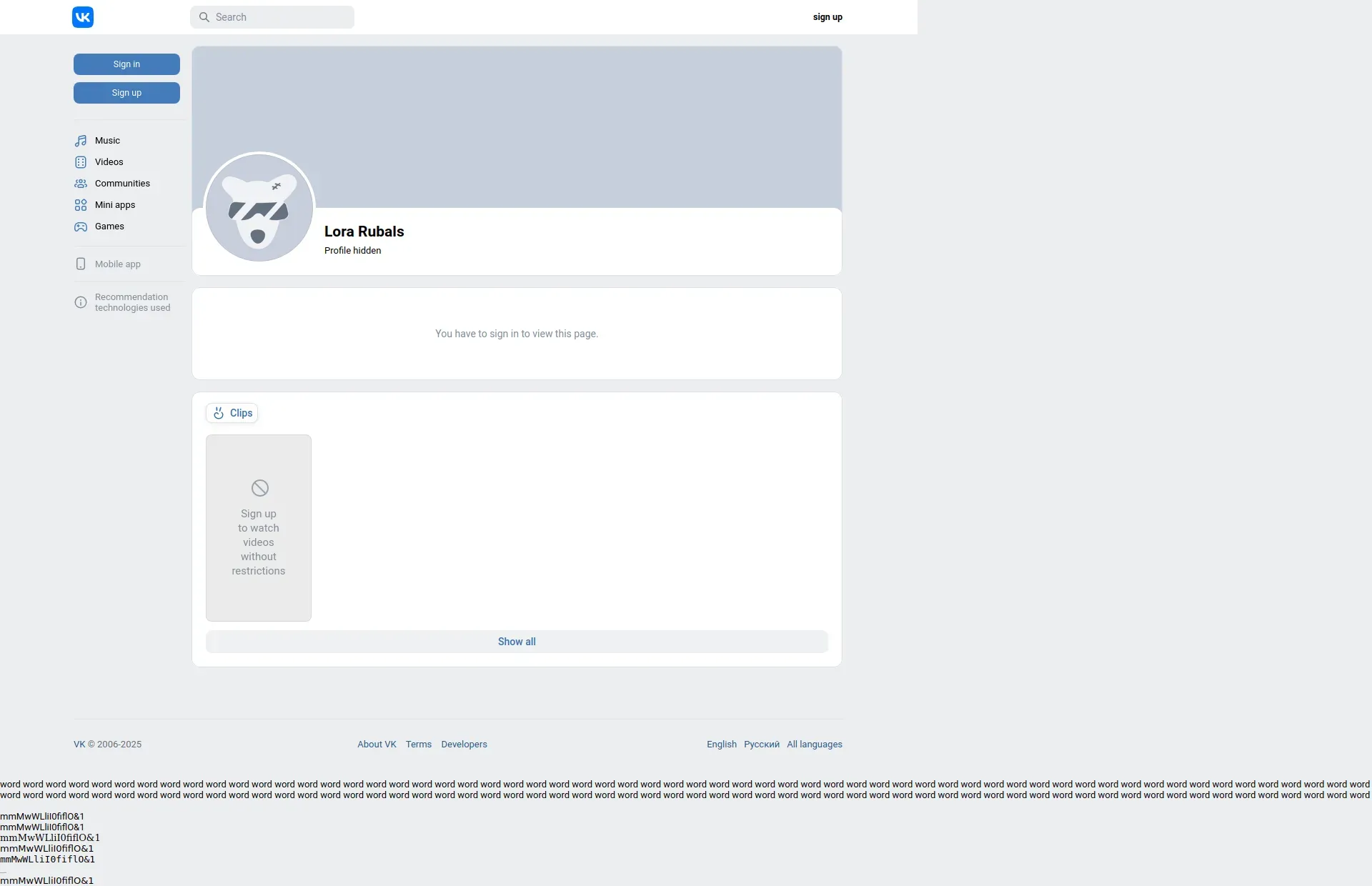Image resolution: width=1372 pixels, height=886 pixels.
Task: Click the Mobile app phone icon
Action: pos(81,264)
